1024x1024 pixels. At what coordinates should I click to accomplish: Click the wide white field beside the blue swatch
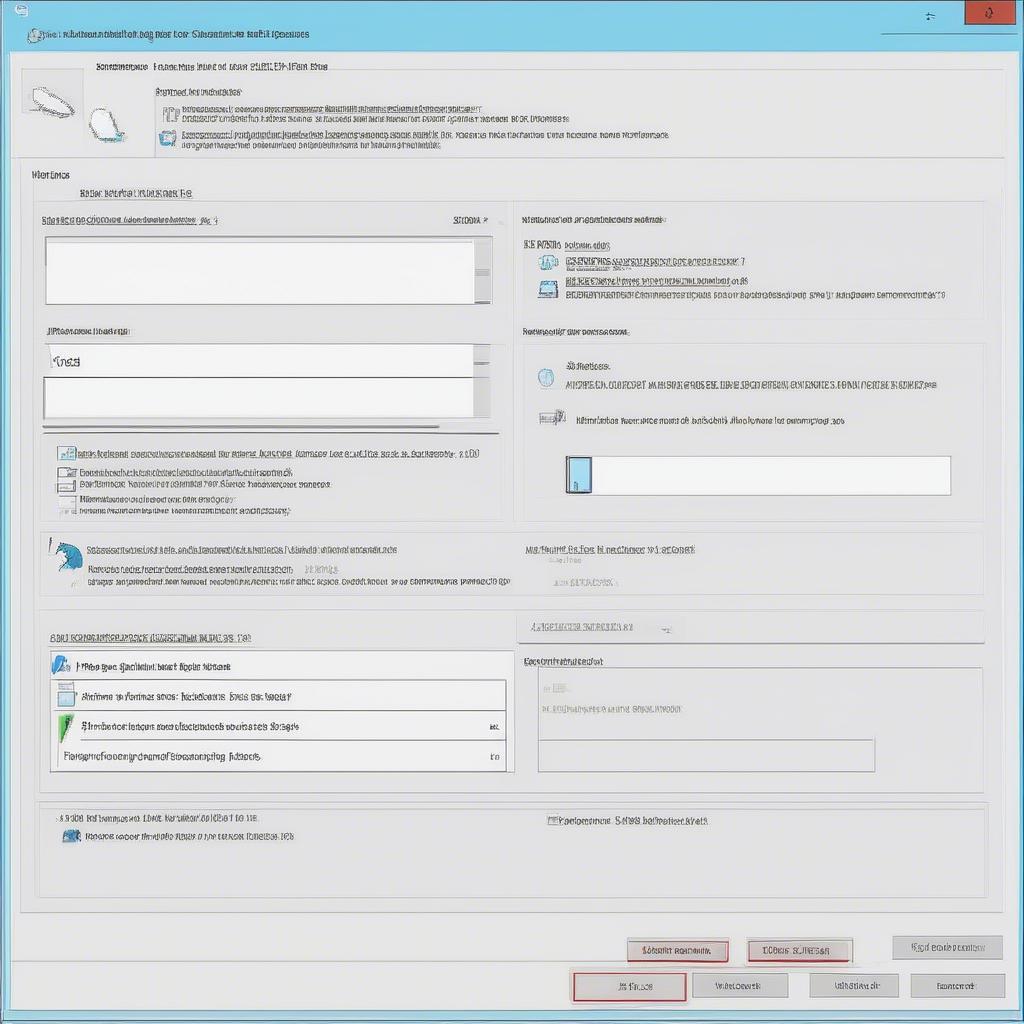(771, 475)
